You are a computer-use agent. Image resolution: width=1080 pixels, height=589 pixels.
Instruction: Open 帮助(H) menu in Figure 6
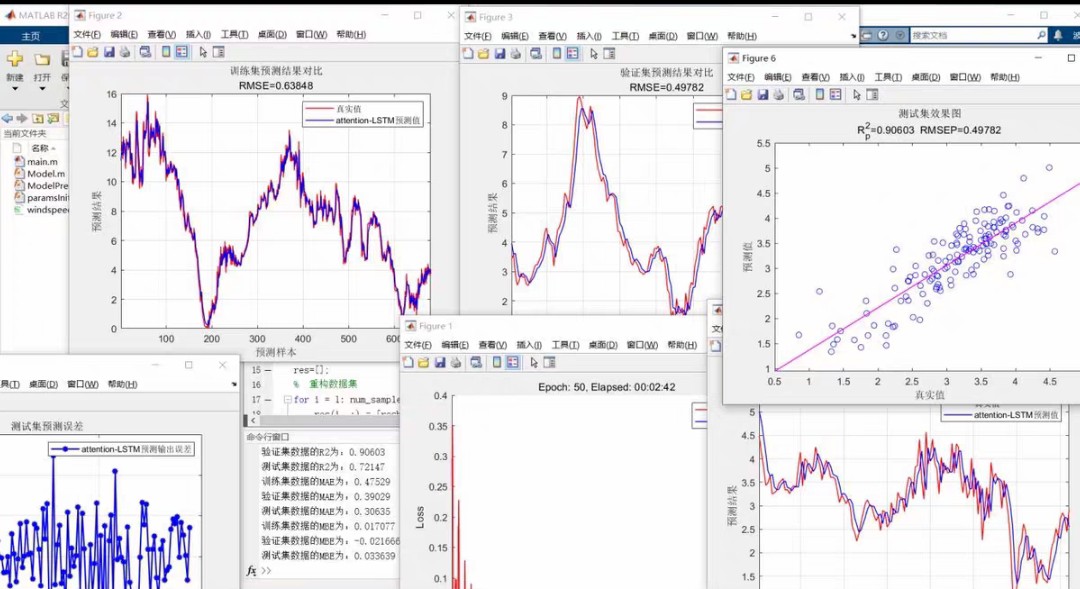pos(1004,77)
